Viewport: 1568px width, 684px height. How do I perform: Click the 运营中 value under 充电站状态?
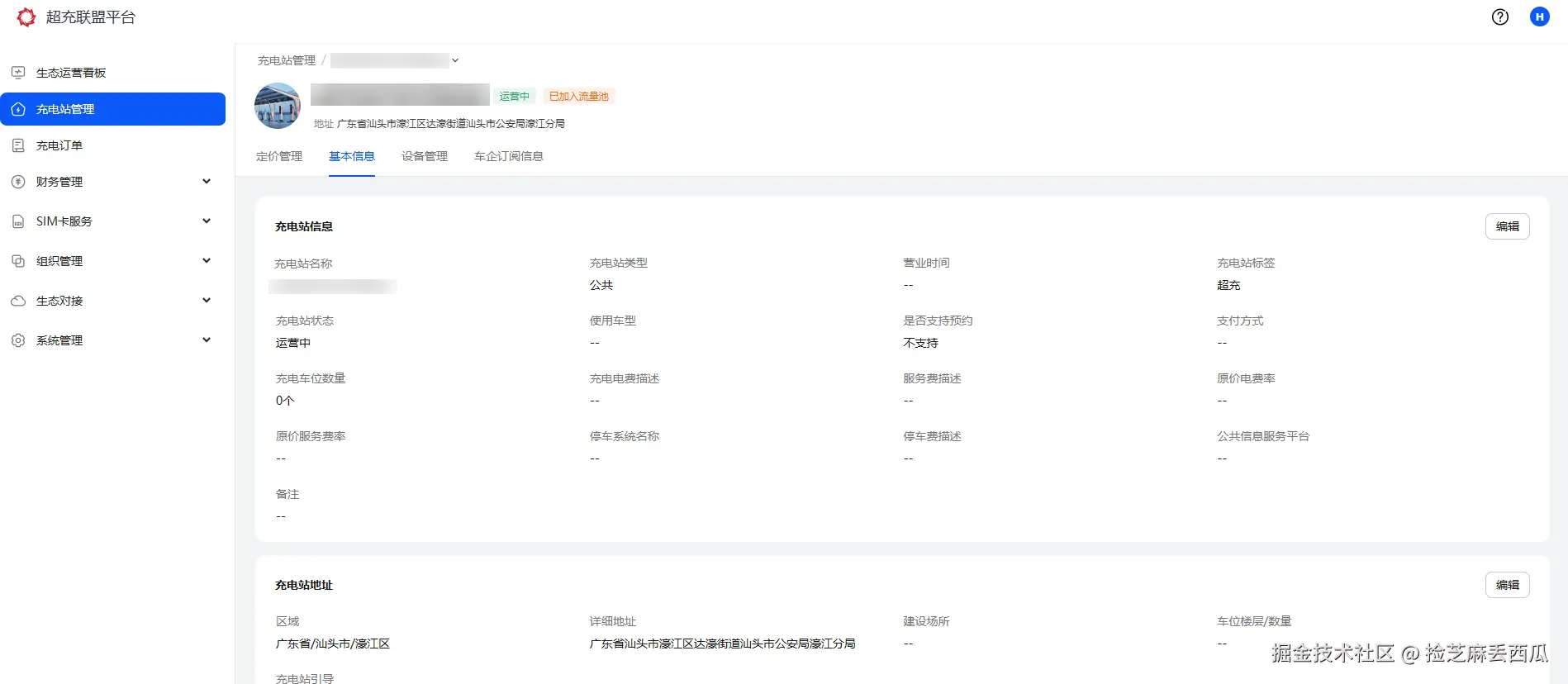(x=293, y=343)
